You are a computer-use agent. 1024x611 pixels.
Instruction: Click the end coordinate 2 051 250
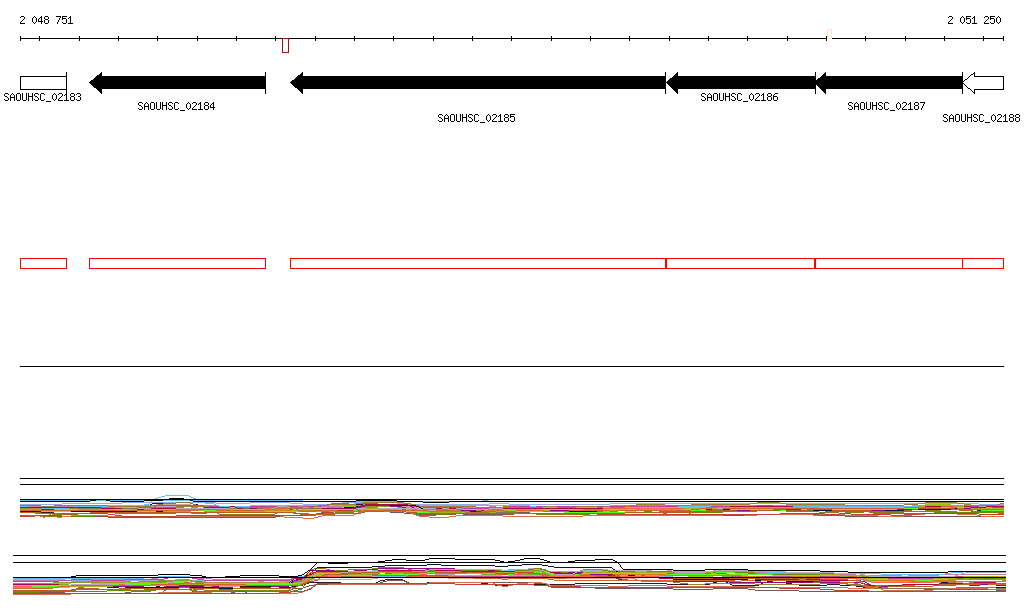pos(974,20)
